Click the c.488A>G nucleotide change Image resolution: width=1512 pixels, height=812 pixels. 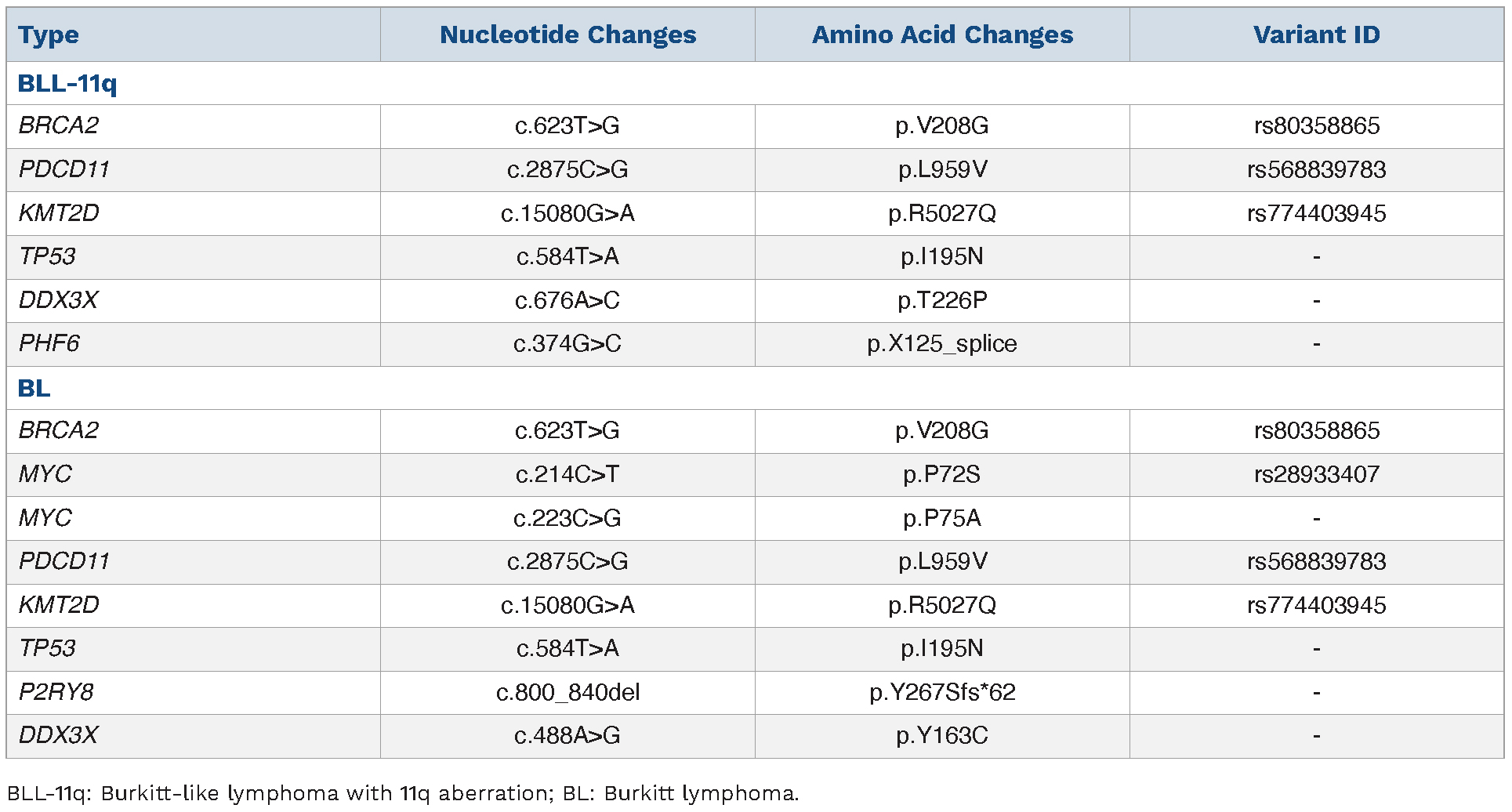click(x=567, y=736)
